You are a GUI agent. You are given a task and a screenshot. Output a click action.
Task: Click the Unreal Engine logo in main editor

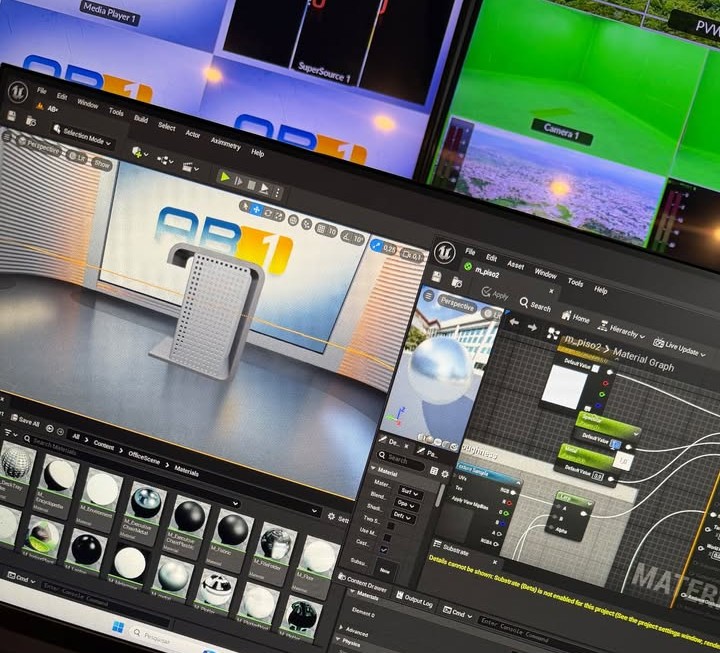(x=18, y=91)
